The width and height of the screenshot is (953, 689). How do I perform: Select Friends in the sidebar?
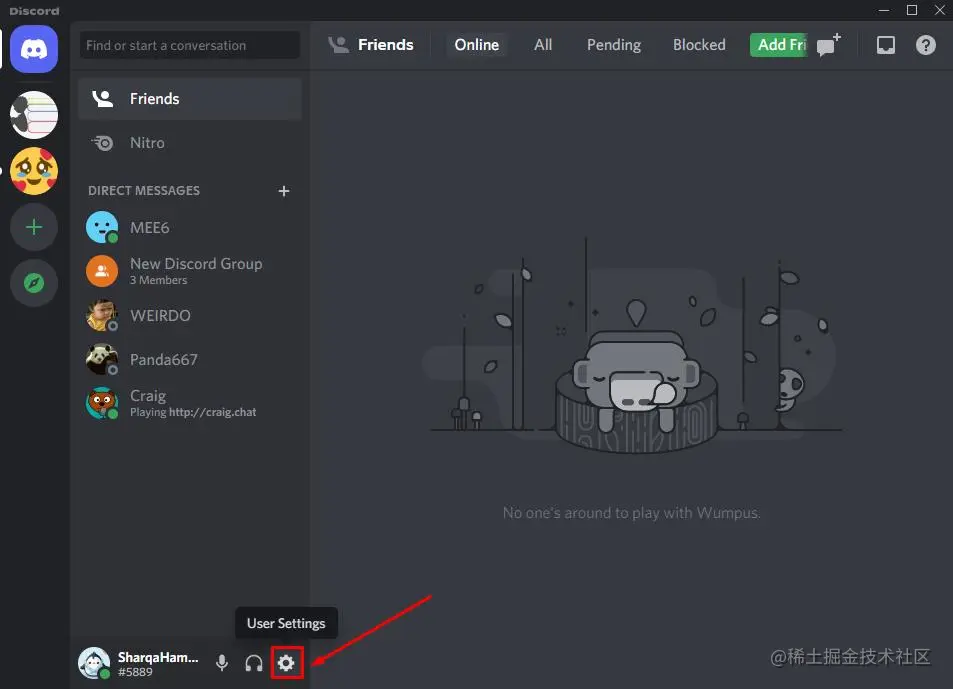click(190, 98)
